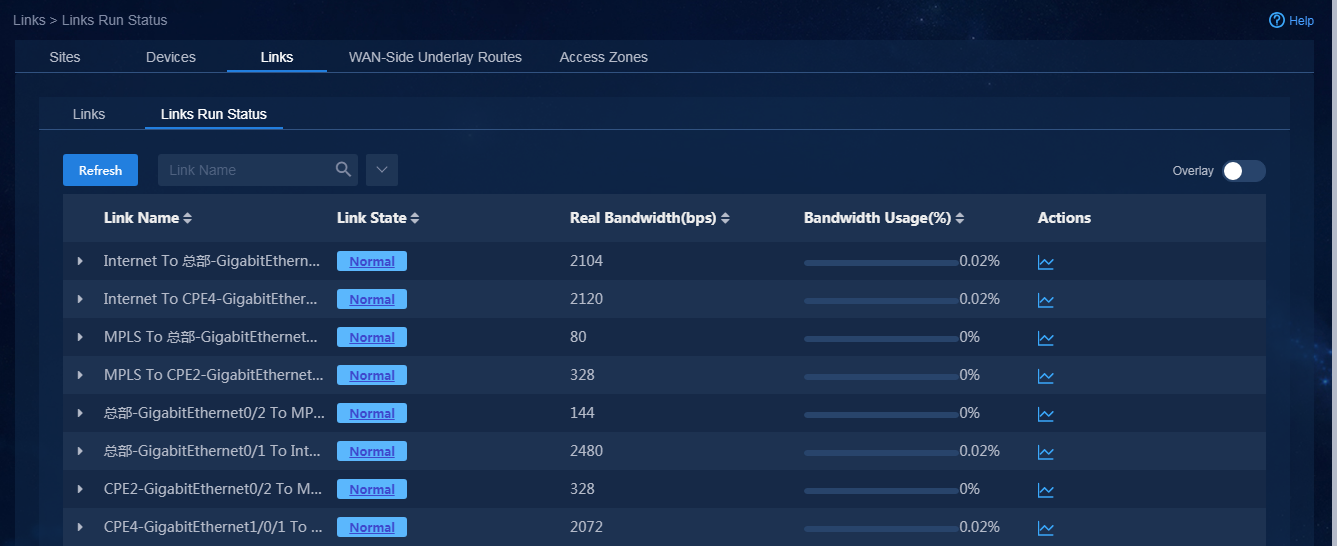Screen dimensions: 1337x546
Task: Click bandwidth value 80
Action: click(x=578, y=337)
